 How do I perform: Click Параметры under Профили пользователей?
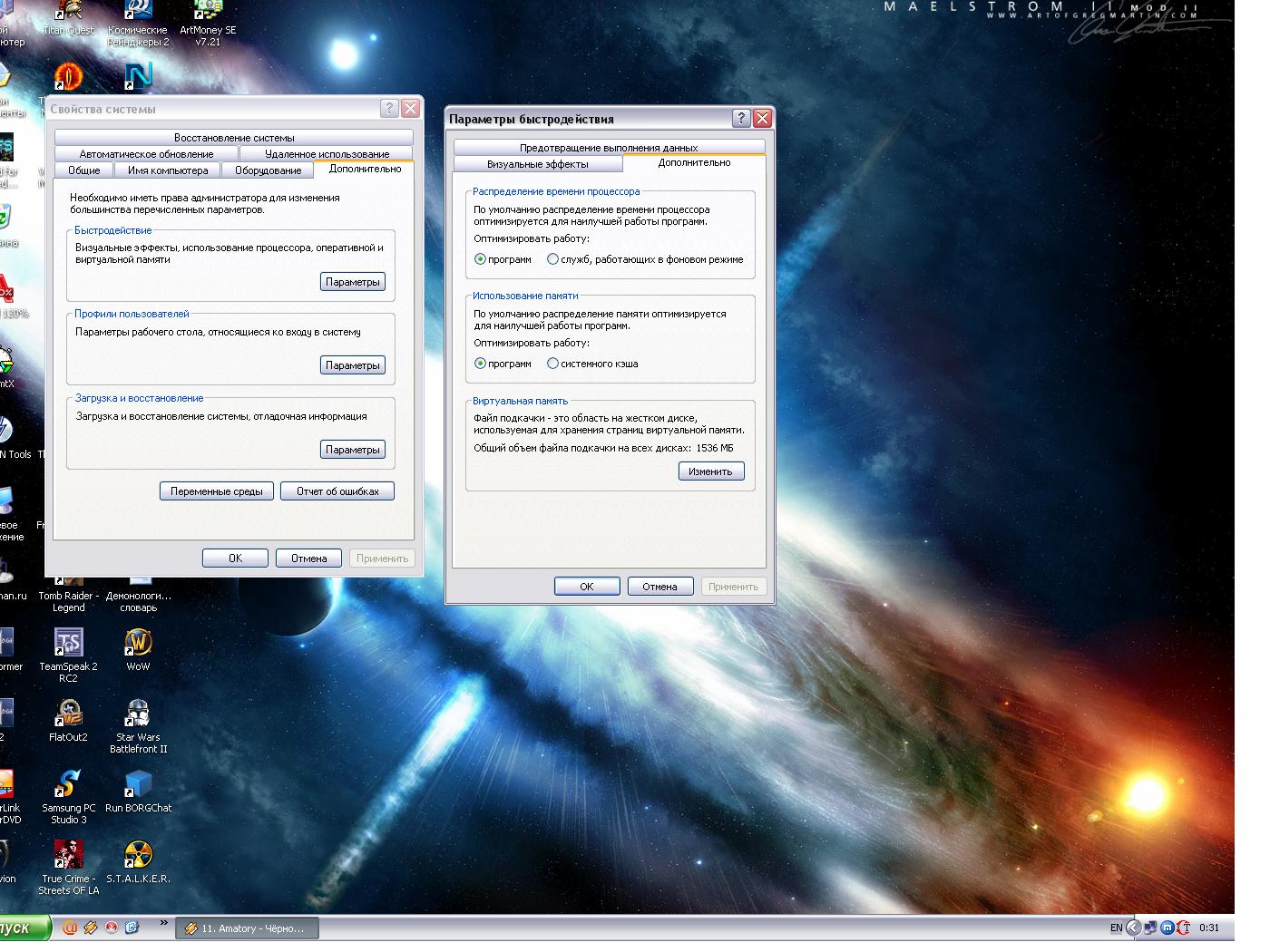pos(352,365)
